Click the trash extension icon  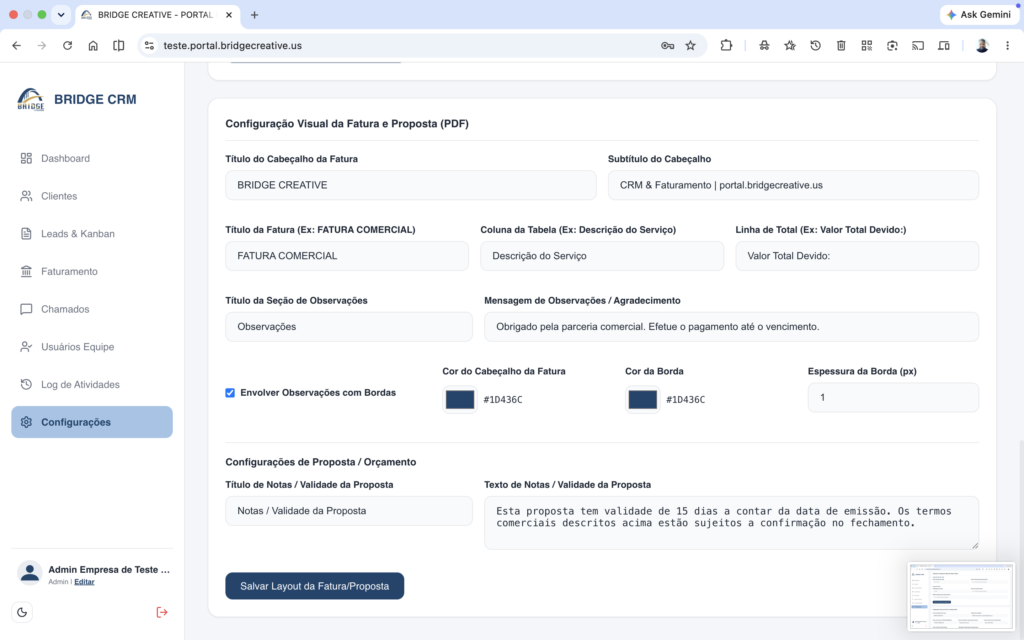(x=841, y=46)
